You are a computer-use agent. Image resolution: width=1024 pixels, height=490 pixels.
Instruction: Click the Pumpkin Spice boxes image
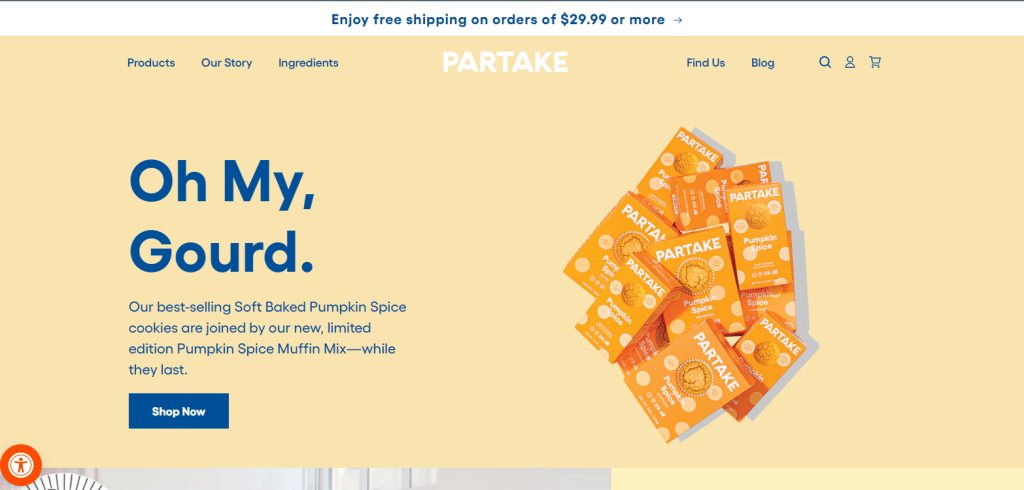691,284
